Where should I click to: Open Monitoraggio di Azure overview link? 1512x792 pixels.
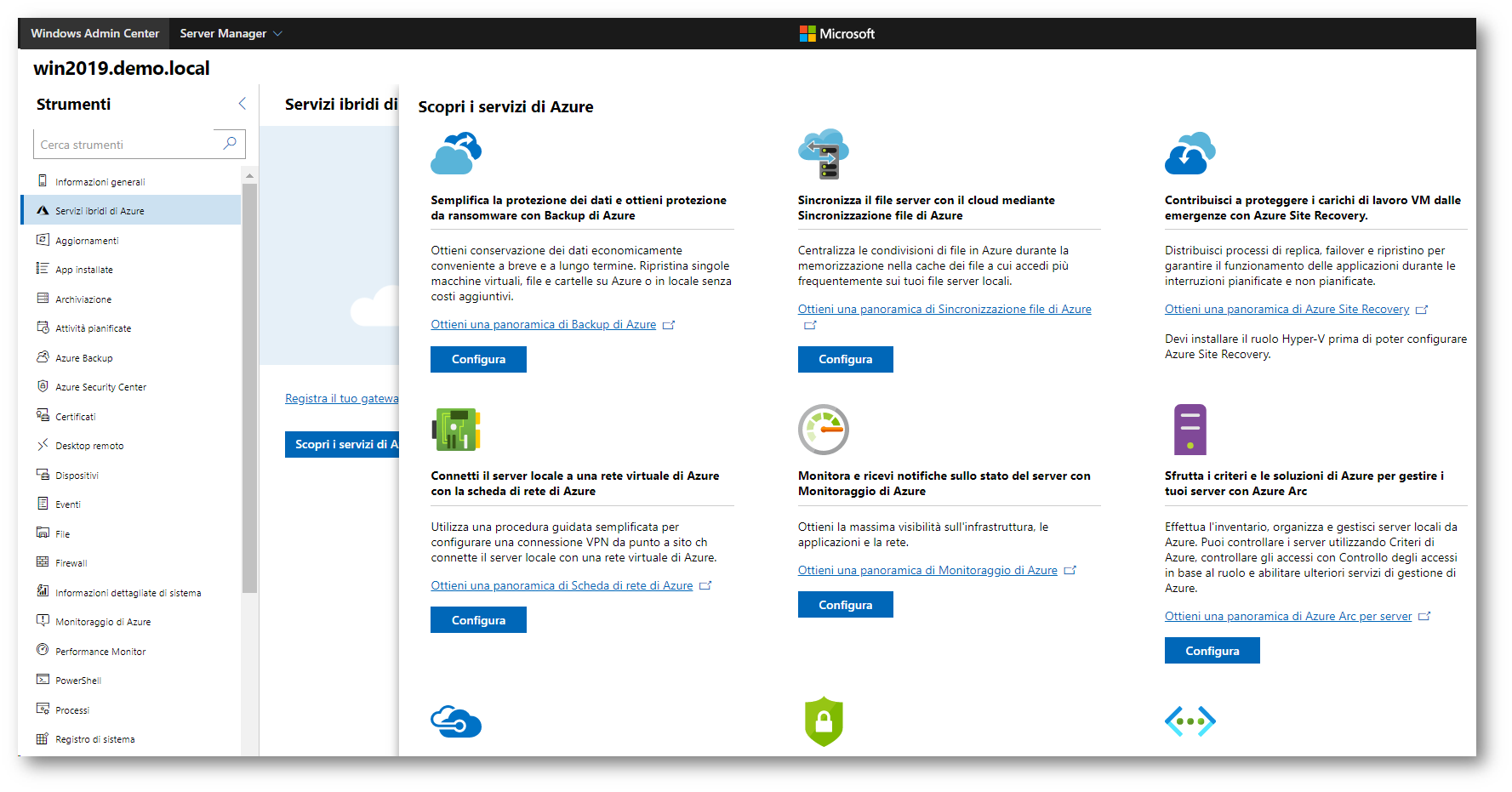(x=927, y=570)
